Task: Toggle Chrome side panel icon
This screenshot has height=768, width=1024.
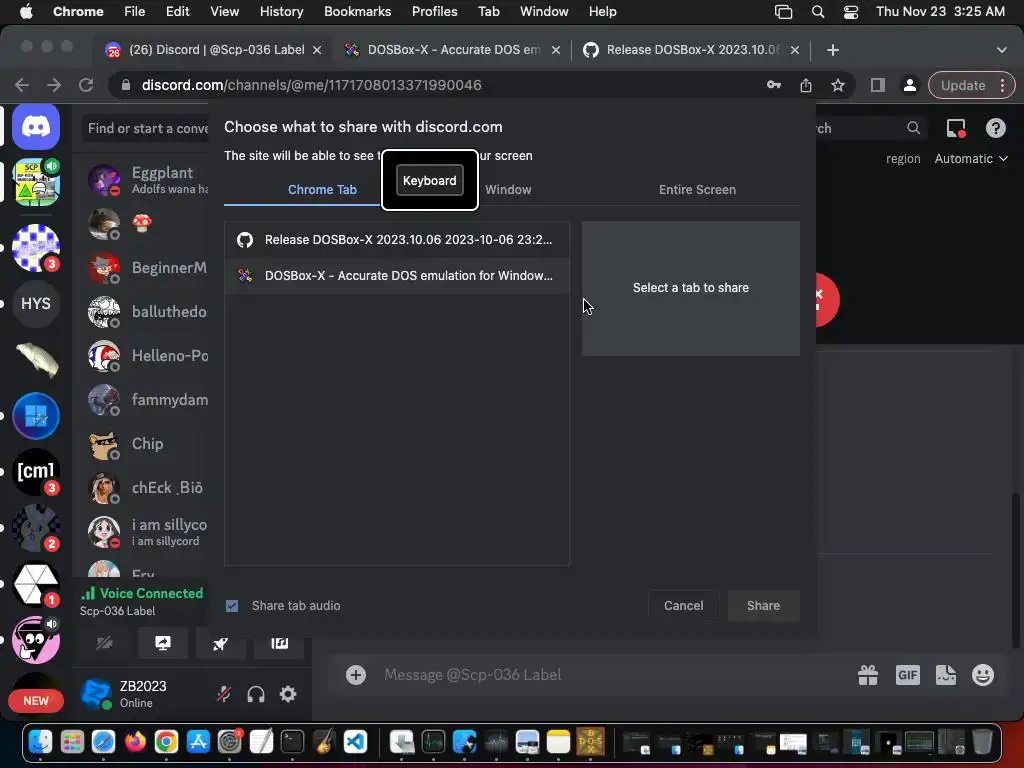Action: point(878,85)
